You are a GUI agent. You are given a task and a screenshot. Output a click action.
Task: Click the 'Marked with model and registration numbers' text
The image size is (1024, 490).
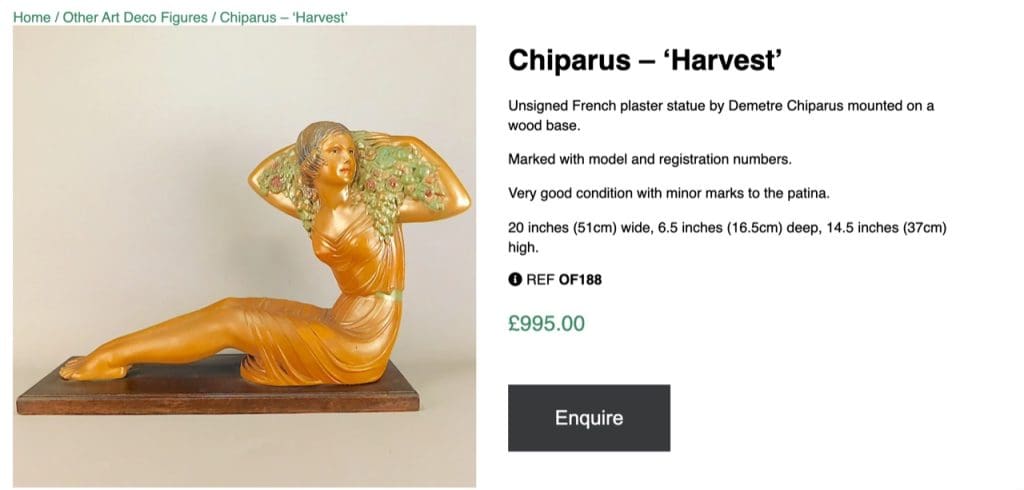(650, 159)
